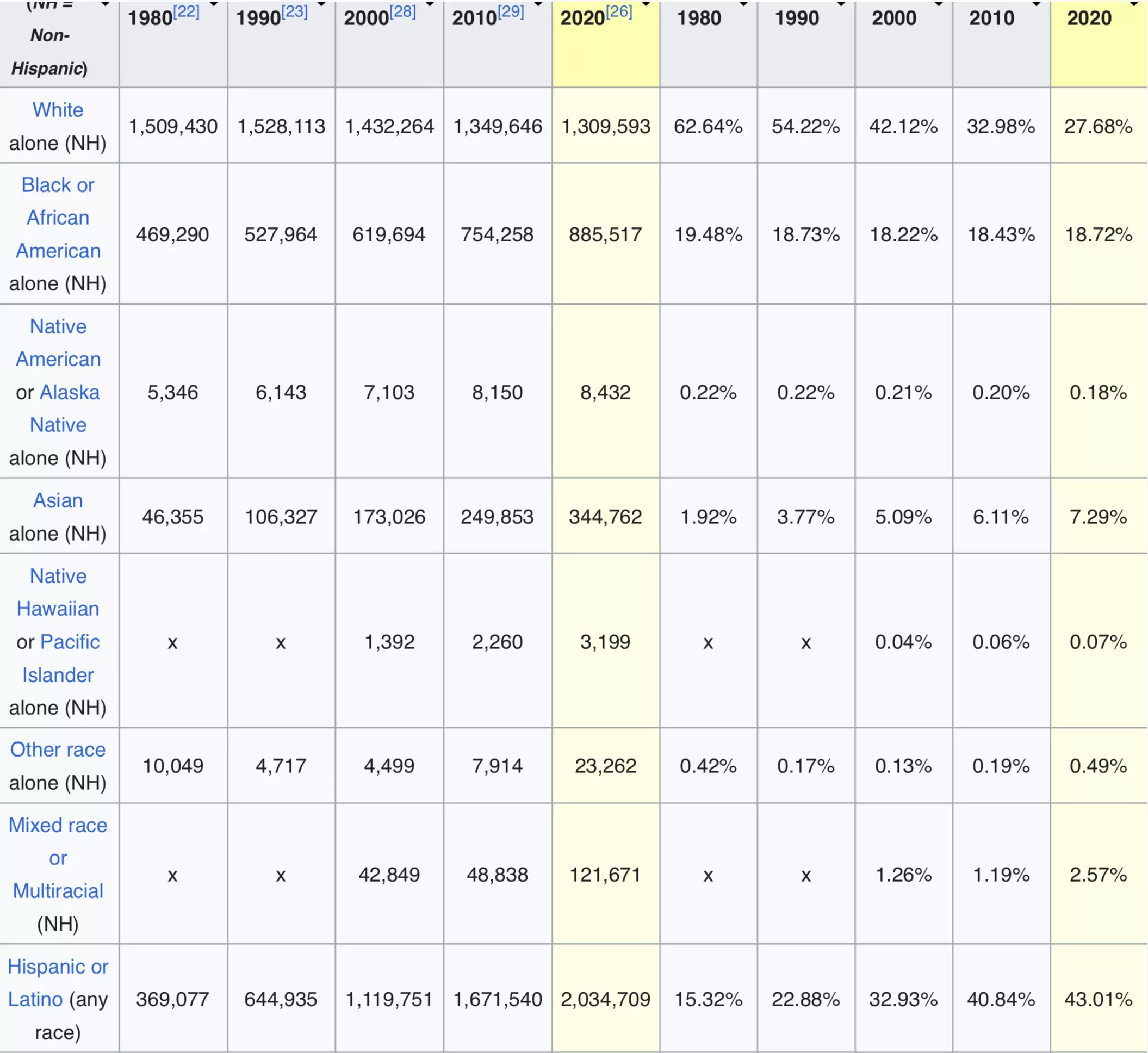This screenshot has height=1053, width=1148.
Task: Sort by 1980 percentage column header
Action: pos(709,44)
